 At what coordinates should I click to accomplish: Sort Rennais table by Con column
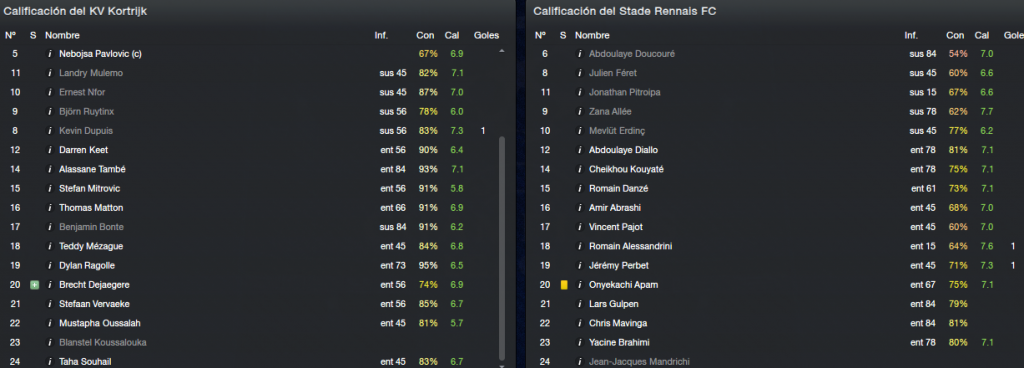pos(955,35)
